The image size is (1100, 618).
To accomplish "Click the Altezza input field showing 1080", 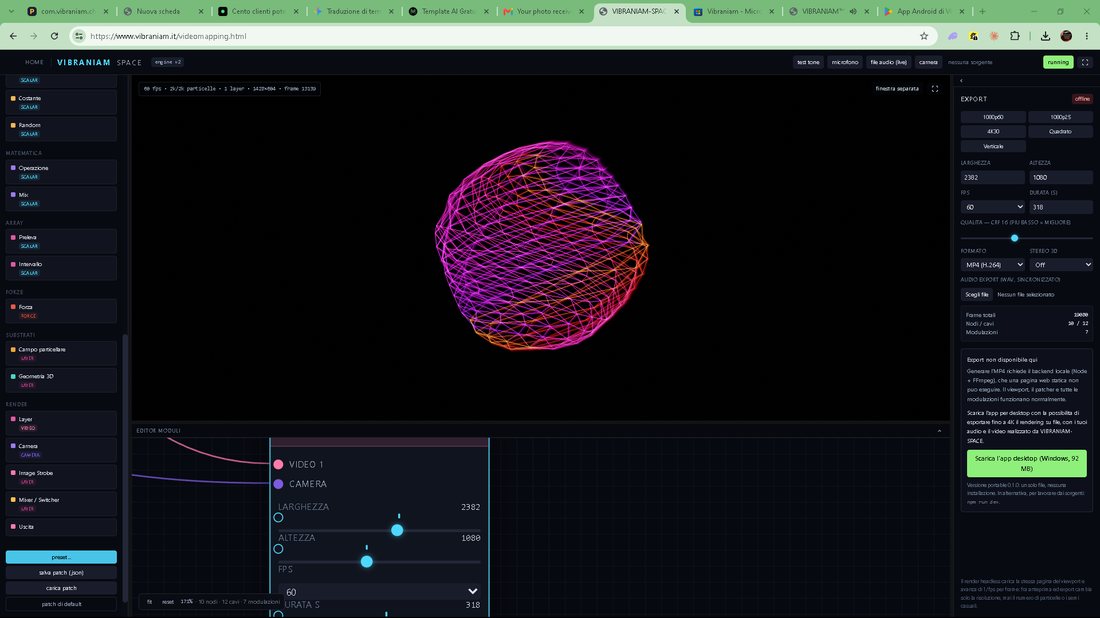I will (1061, 177).
